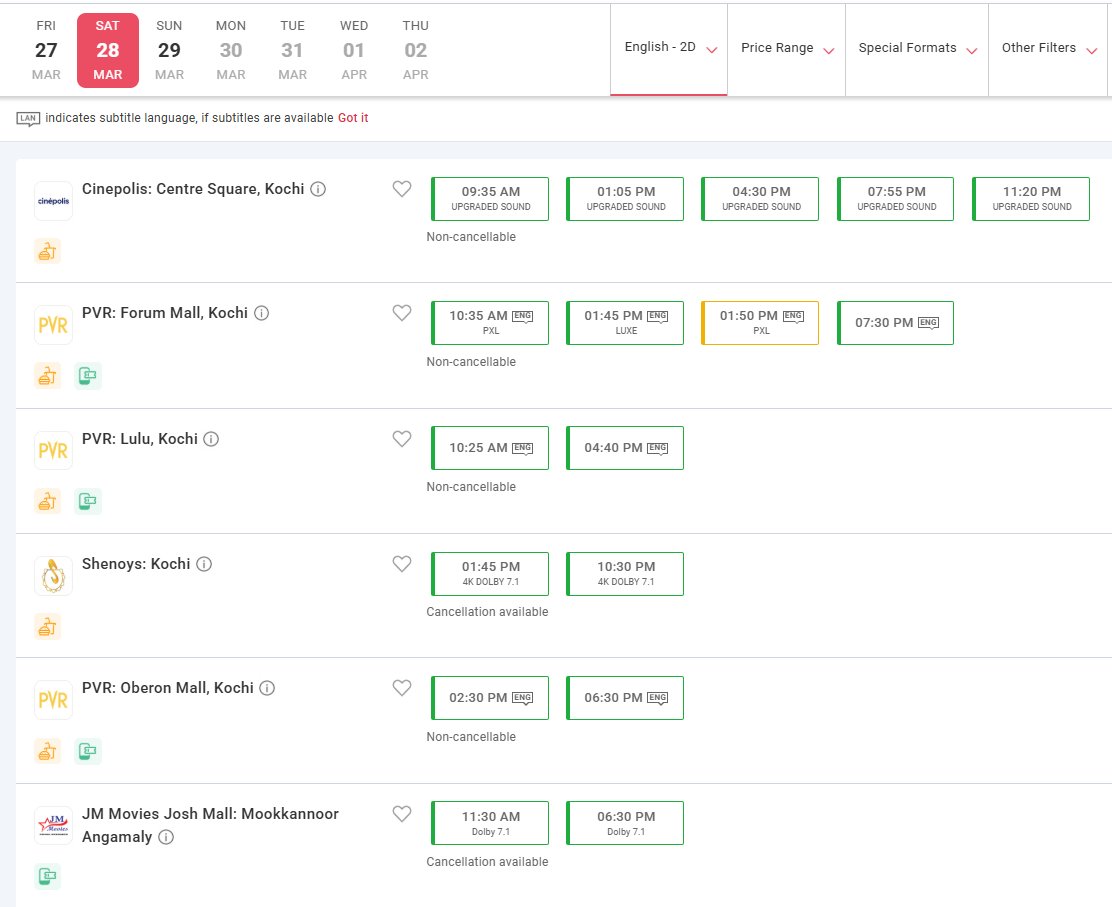Book Cinepolis 11:20 PM show
Screen dimensions: 1112x907
click(x=1031, y=199)
